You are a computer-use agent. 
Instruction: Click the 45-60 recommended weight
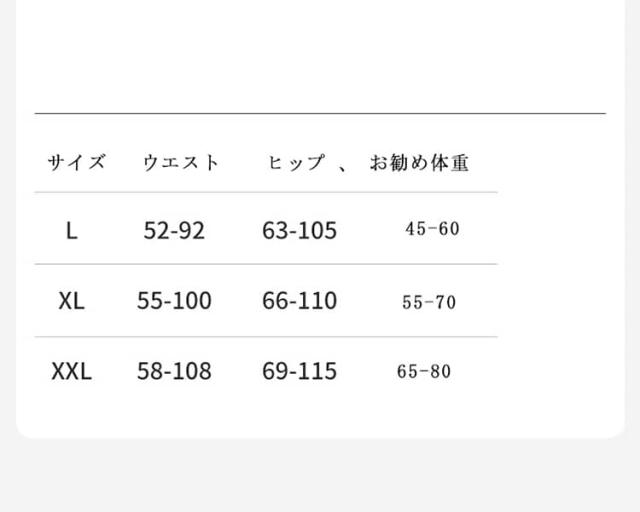(x=432, y=229)
